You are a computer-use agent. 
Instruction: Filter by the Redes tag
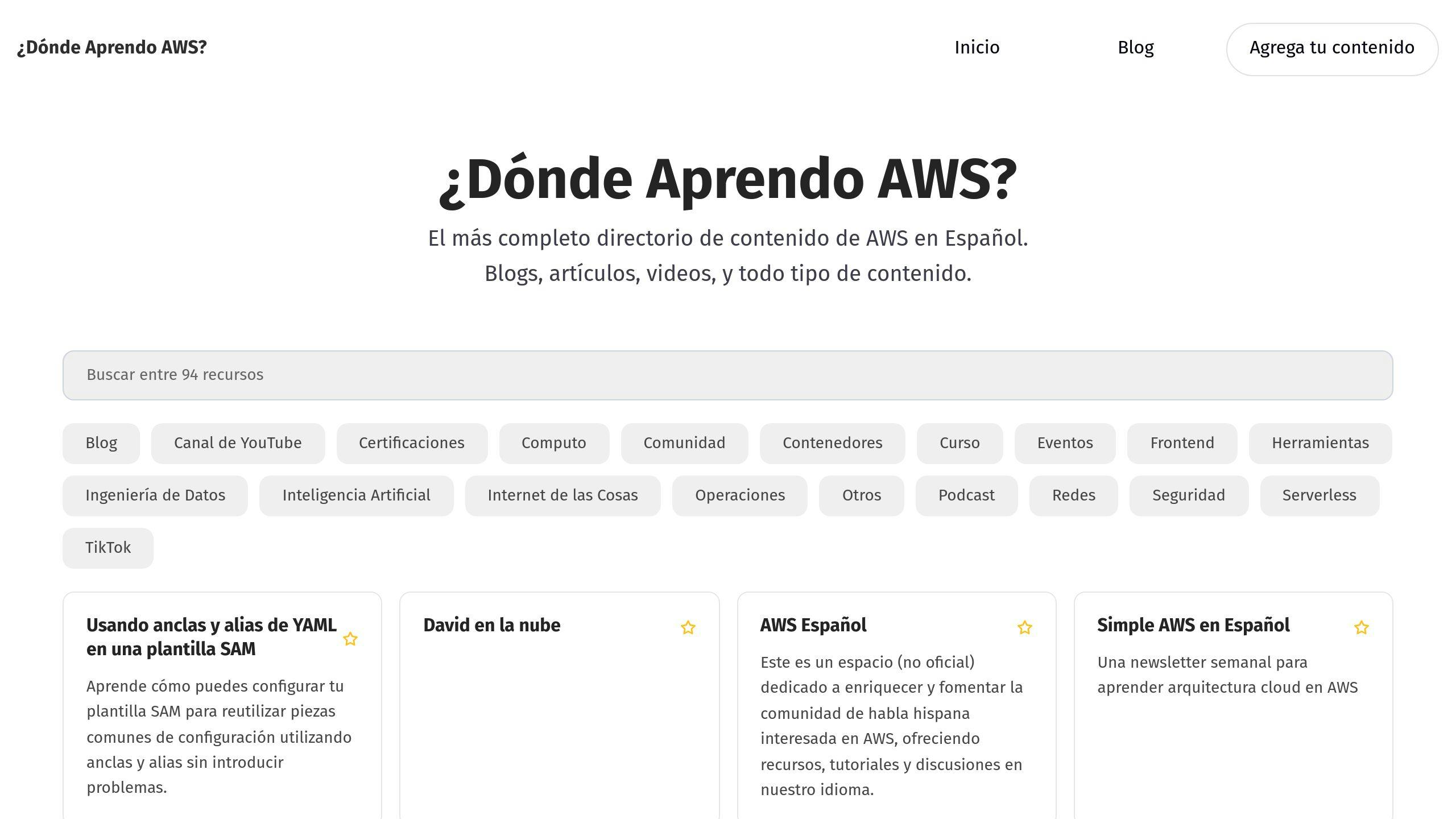click(1073, 495)
